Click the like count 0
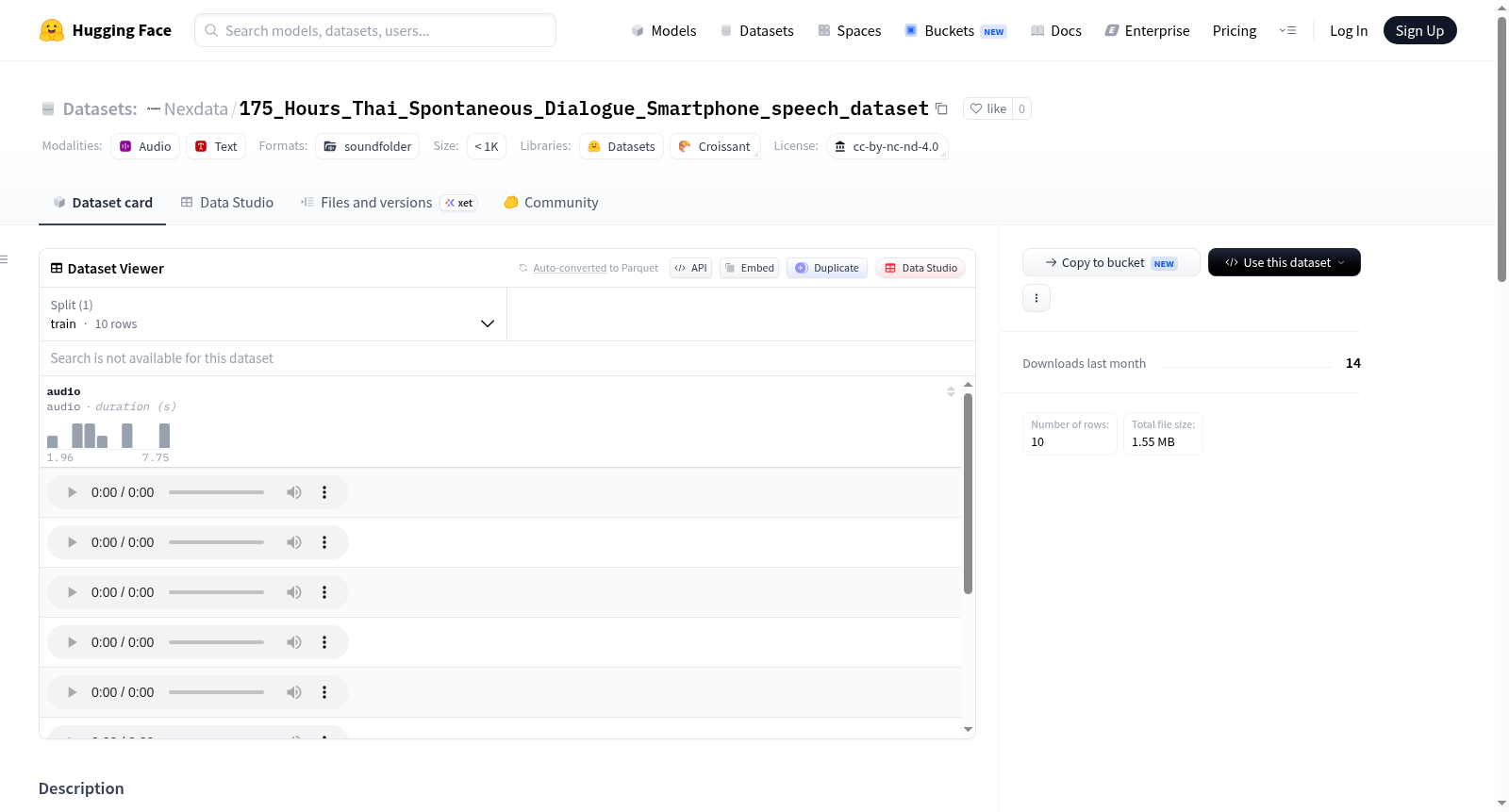The width and height of the screenshot is (1509, 812). pos(1021,108)
